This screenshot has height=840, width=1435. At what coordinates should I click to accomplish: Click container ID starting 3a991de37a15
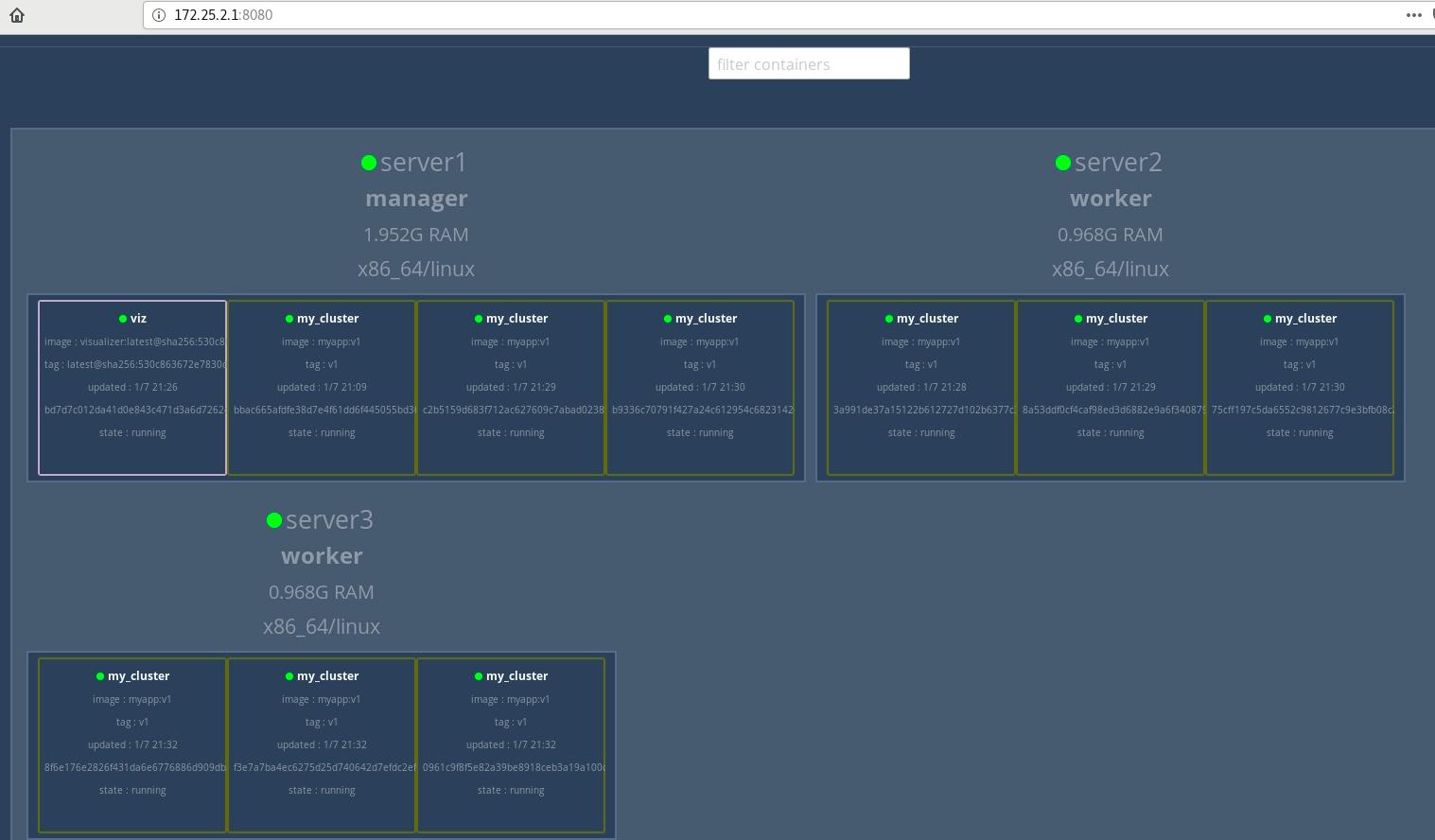point(924,410)
